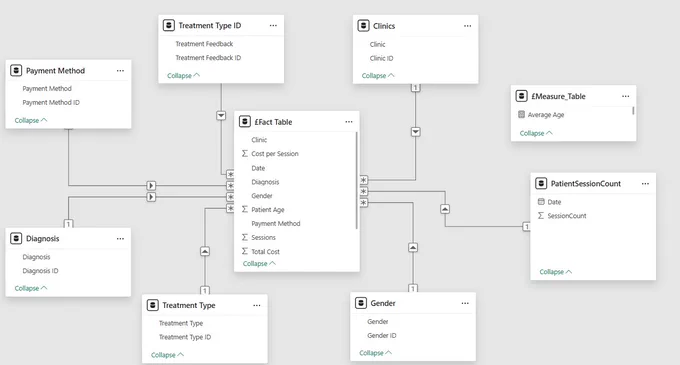This screenshot has width=680, height=365.
Task: Select the Diagnosis ID field
Action: pos(40,270)
